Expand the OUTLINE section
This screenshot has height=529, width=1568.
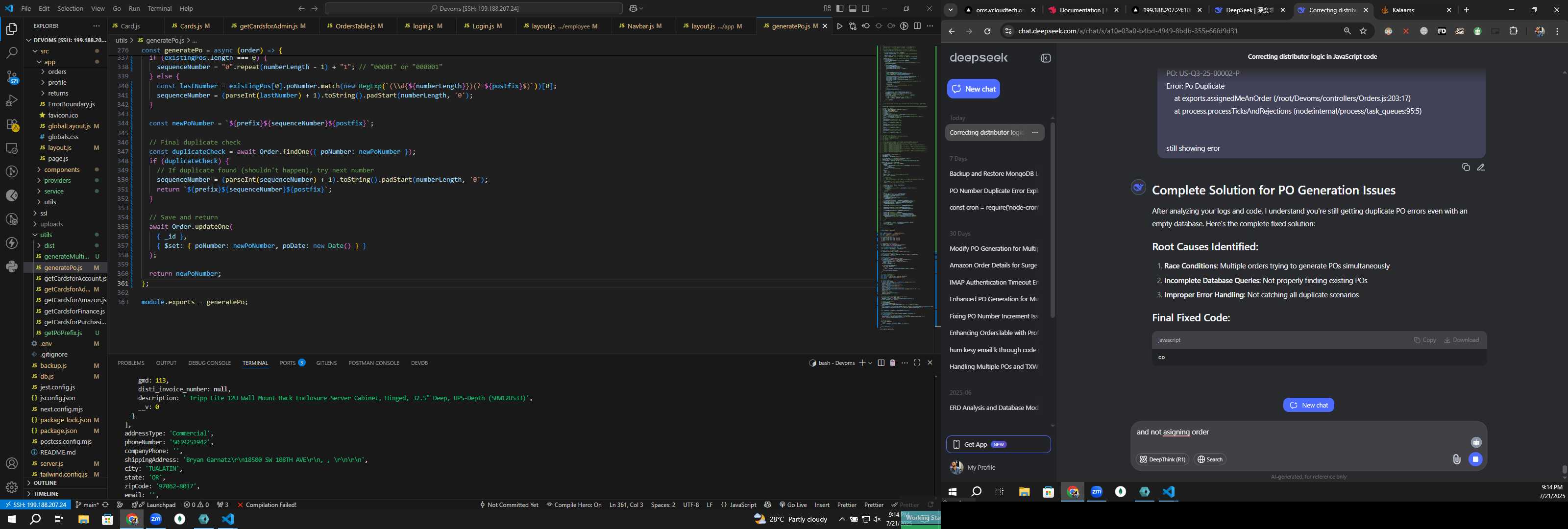click(45, 483)
